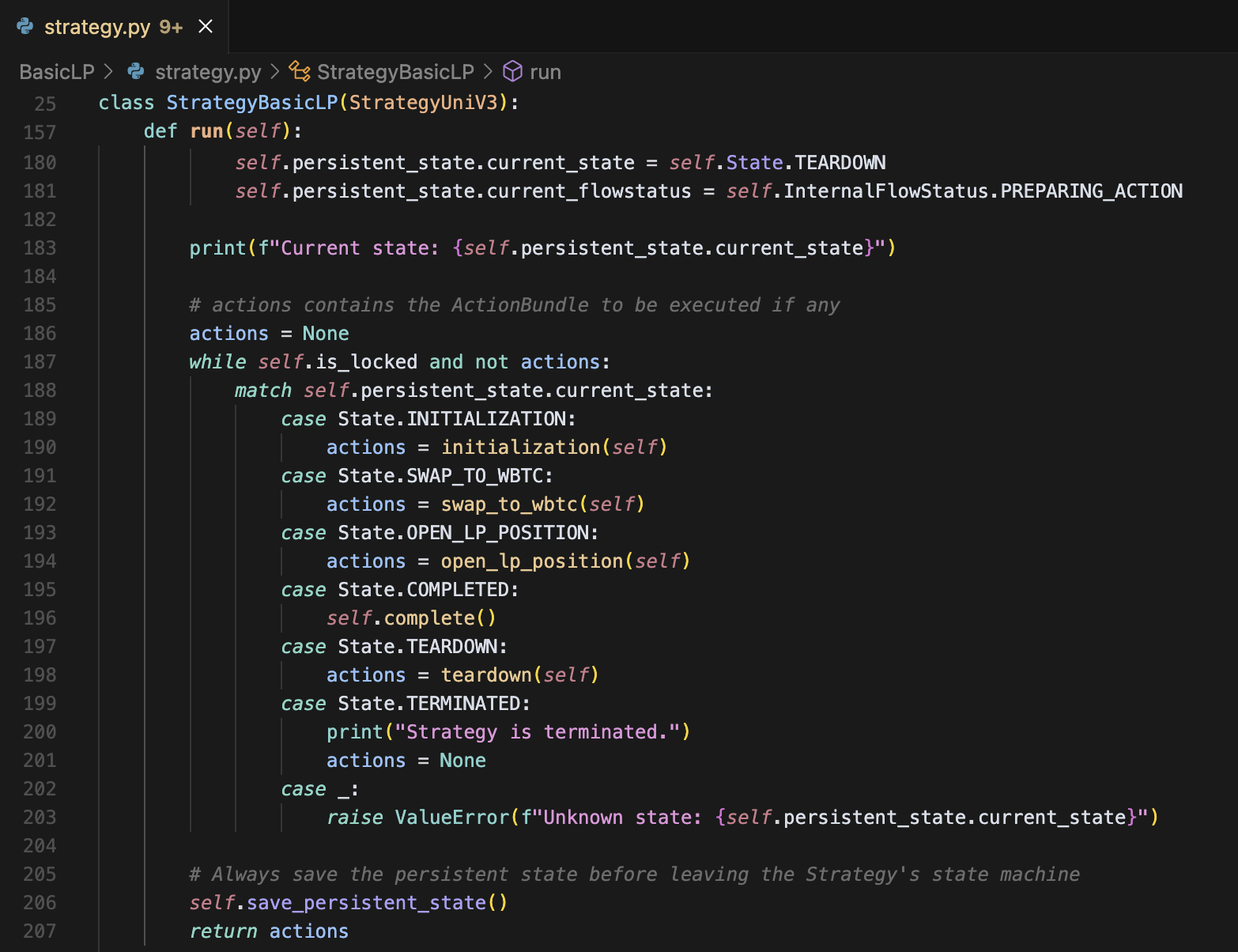Click sticky line number 25

(x=45, y=104)
